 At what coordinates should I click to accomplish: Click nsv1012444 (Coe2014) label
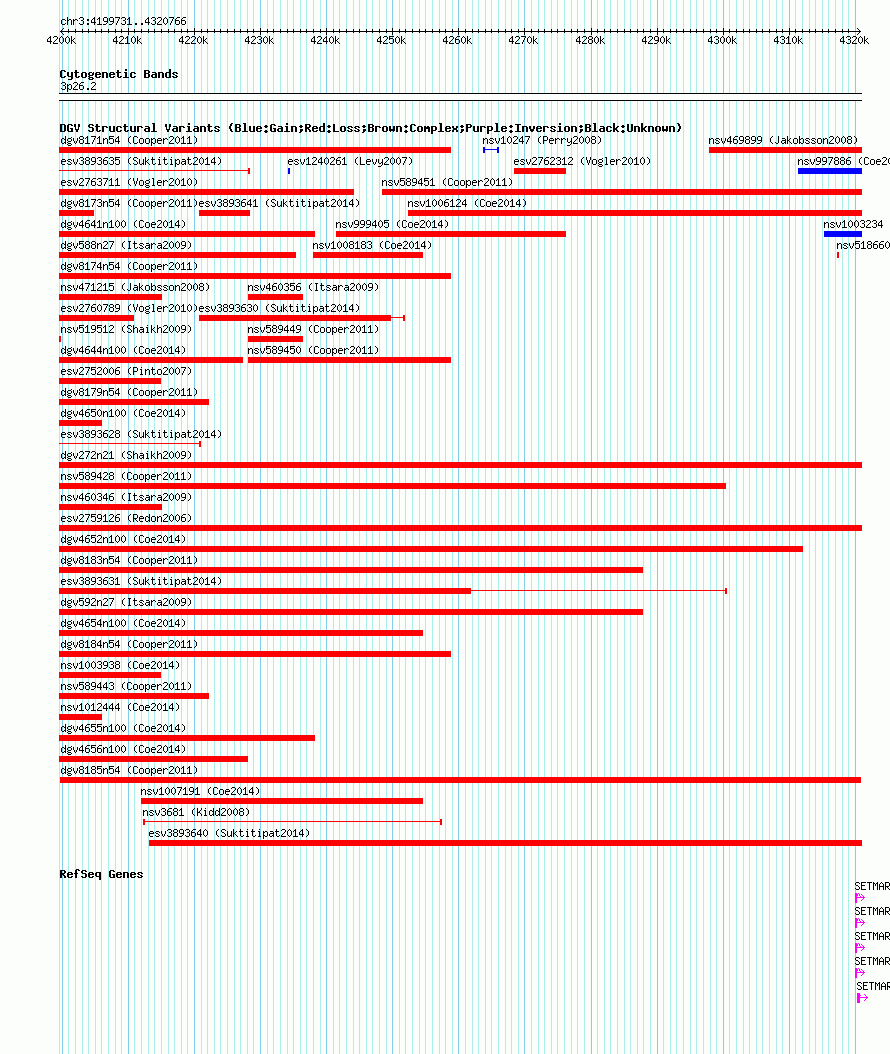pos(120,707)
